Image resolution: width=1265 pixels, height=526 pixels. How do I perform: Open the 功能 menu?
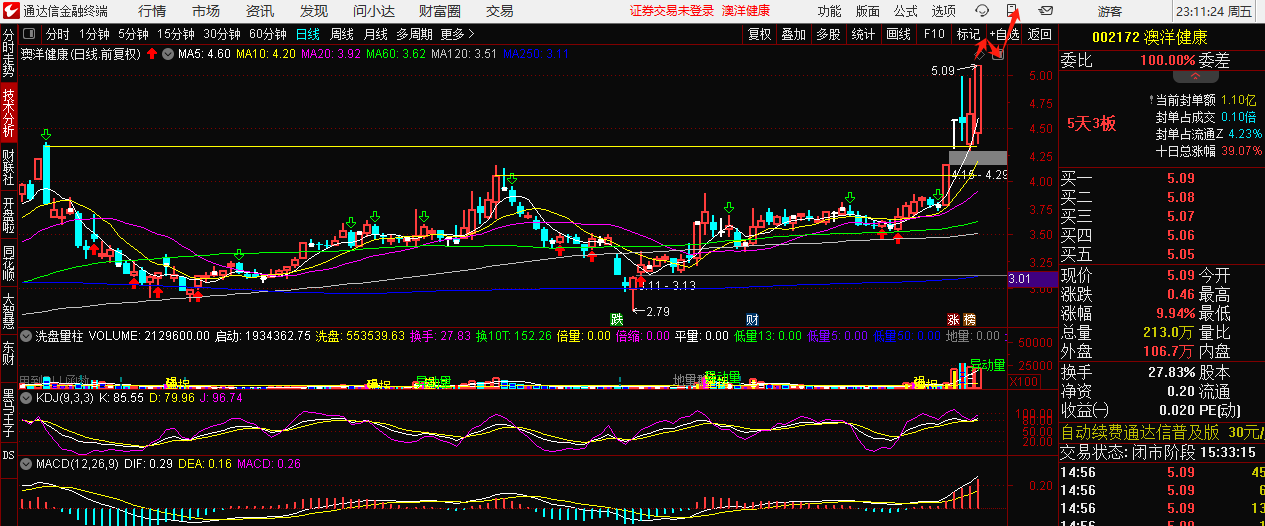(830, 11)
